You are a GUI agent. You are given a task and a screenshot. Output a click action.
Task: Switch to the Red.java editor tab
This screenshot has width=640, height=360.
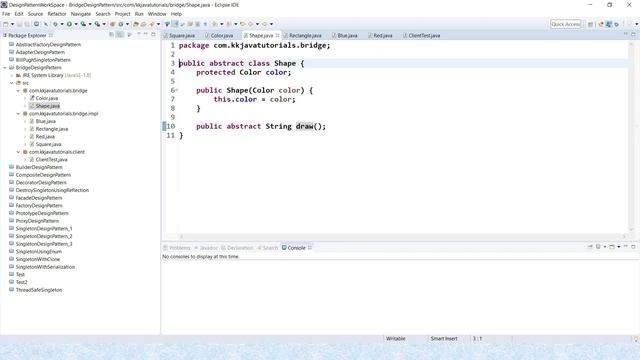(x=381, y=36)
